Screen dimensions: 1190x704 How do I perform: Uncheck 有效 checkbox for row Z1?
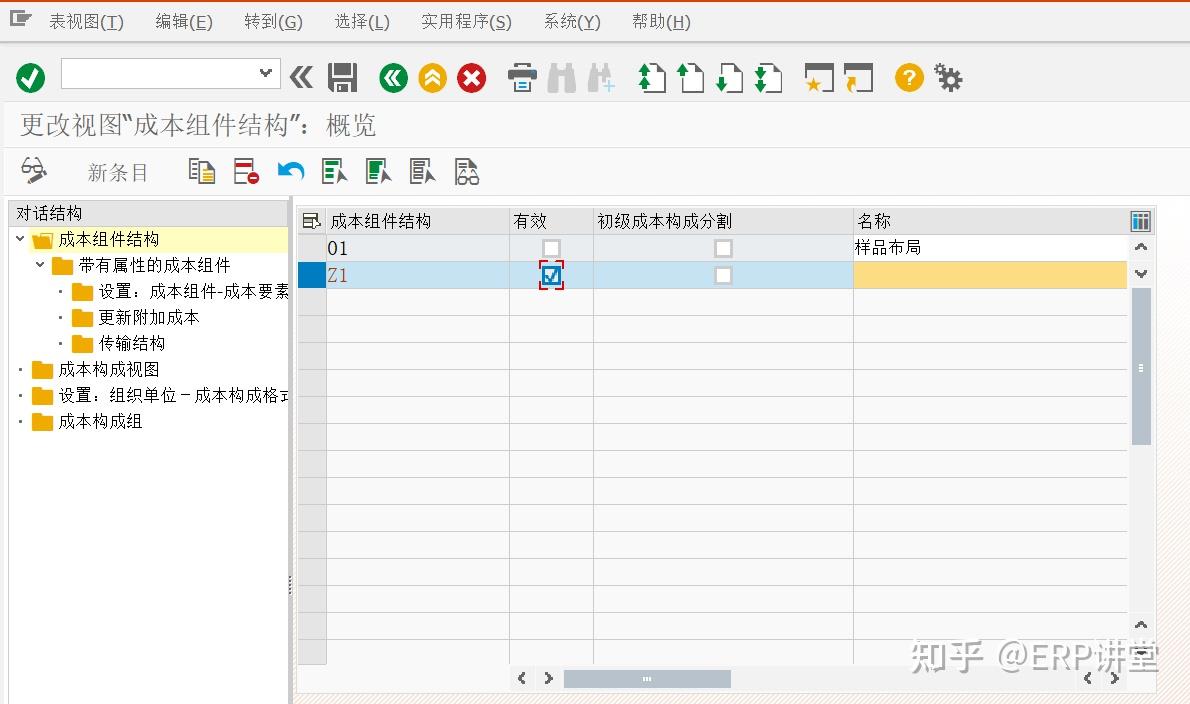coord(550,274)
